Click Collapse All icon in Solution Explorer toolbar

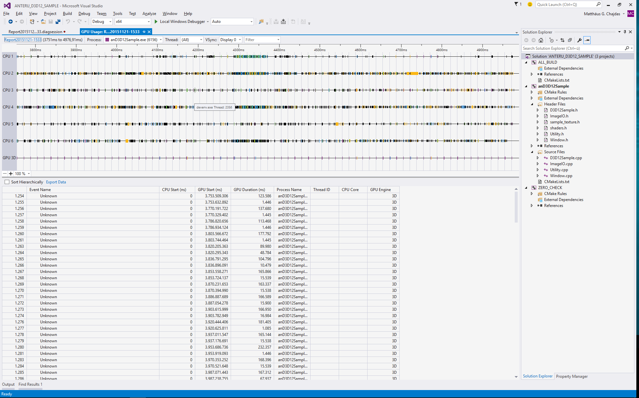coord(570,40)
